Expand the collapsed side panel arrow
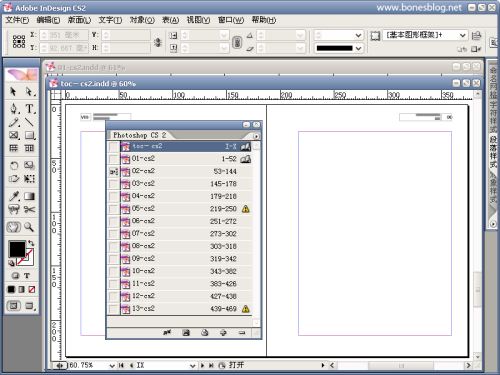 [x=493, y=224]
